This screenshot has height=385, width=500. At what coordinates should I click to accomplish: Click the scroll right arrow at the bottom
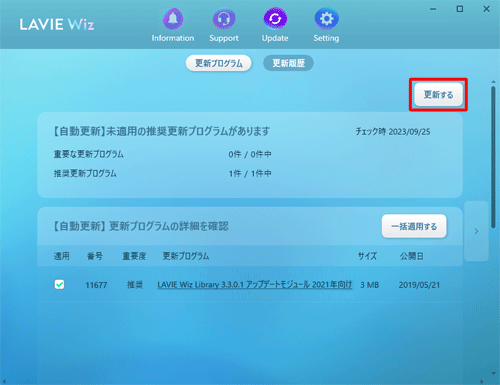481,381
